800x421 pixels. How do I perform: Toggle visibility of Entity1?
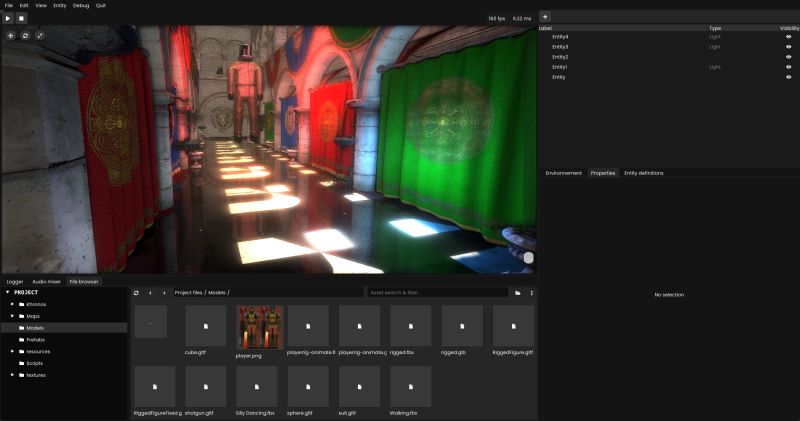[x=788, y=67]
